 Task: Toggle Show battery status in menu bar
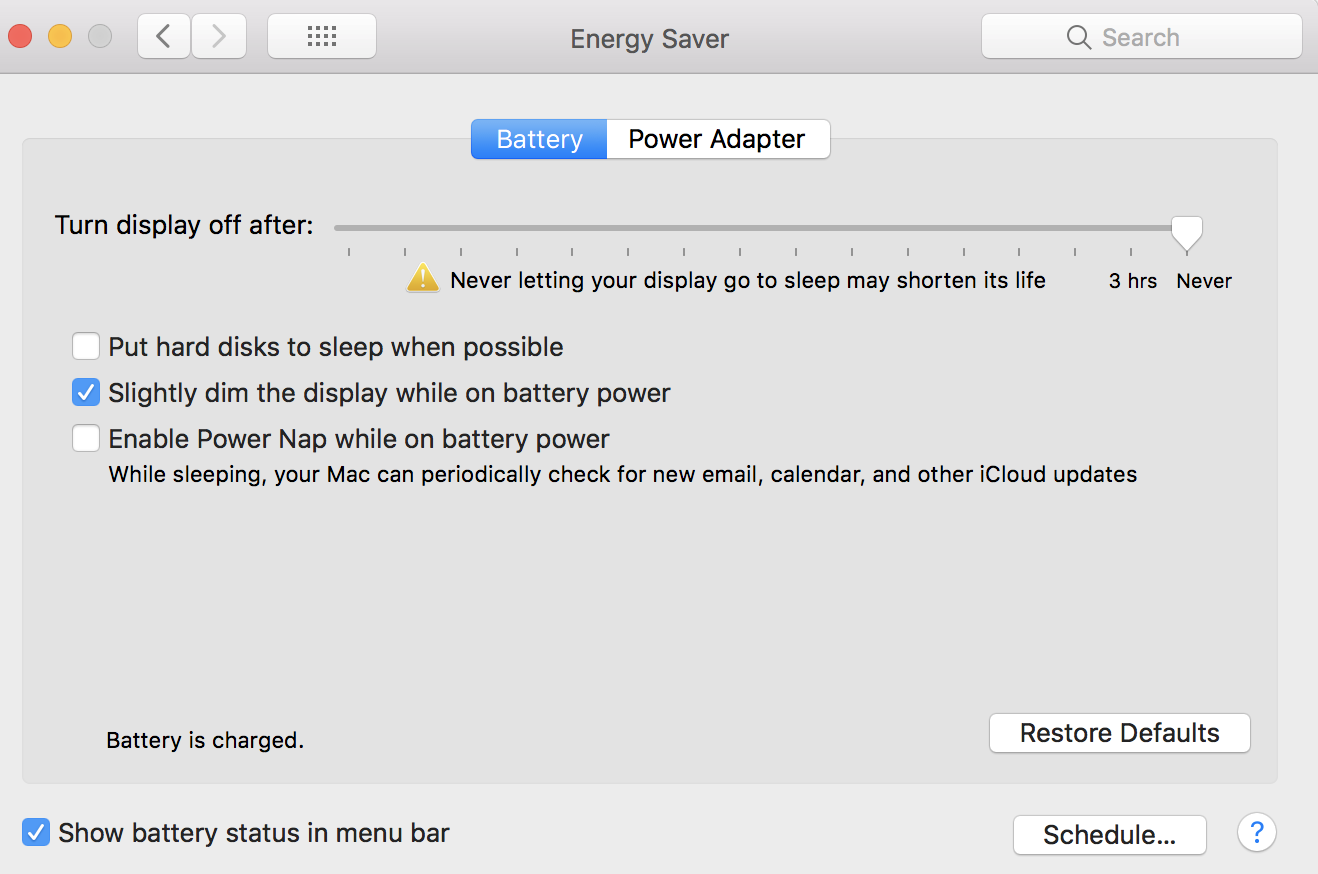point(36,832)
